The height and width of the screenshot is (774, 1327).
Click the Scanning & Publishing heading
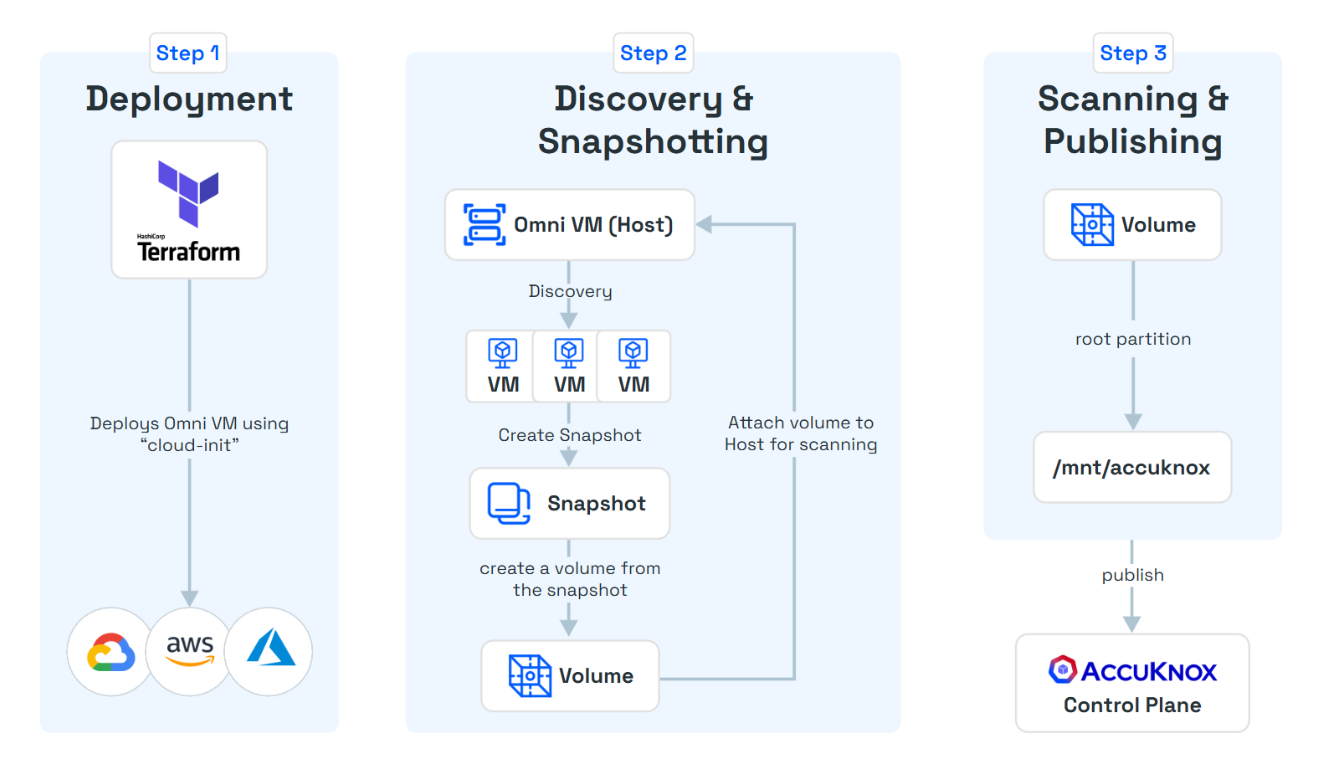(x=1132, y=120)
